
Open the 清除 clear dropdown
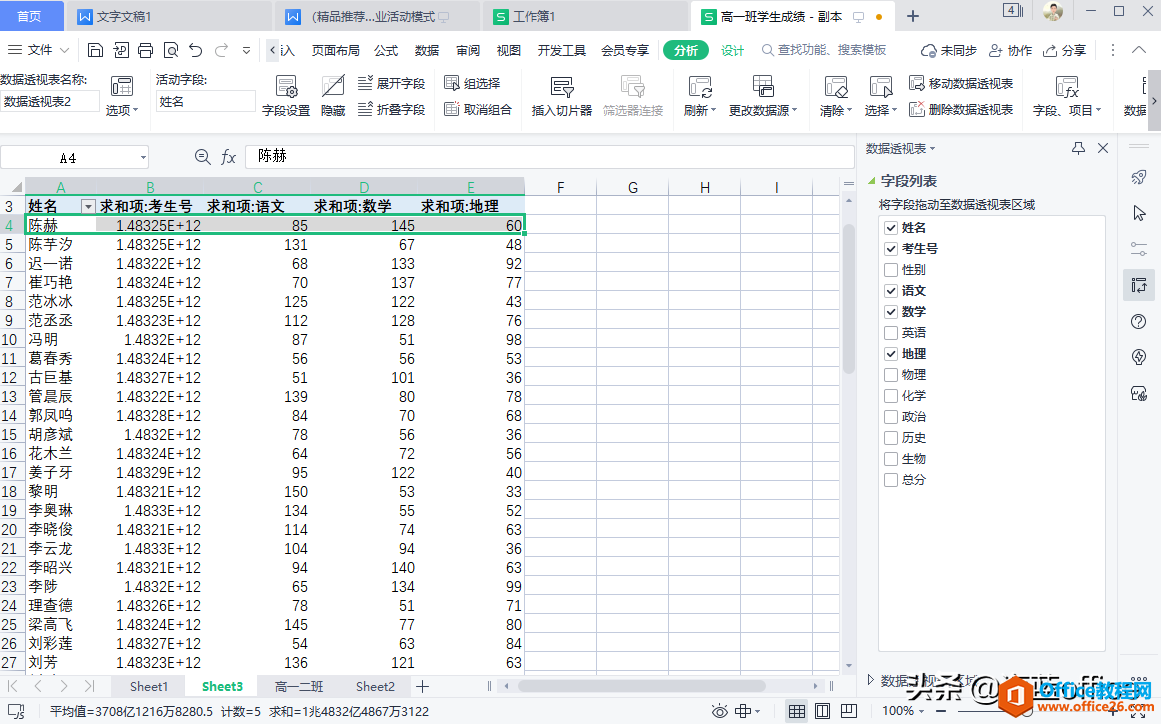pyautogui.click(x=835, y=96)
